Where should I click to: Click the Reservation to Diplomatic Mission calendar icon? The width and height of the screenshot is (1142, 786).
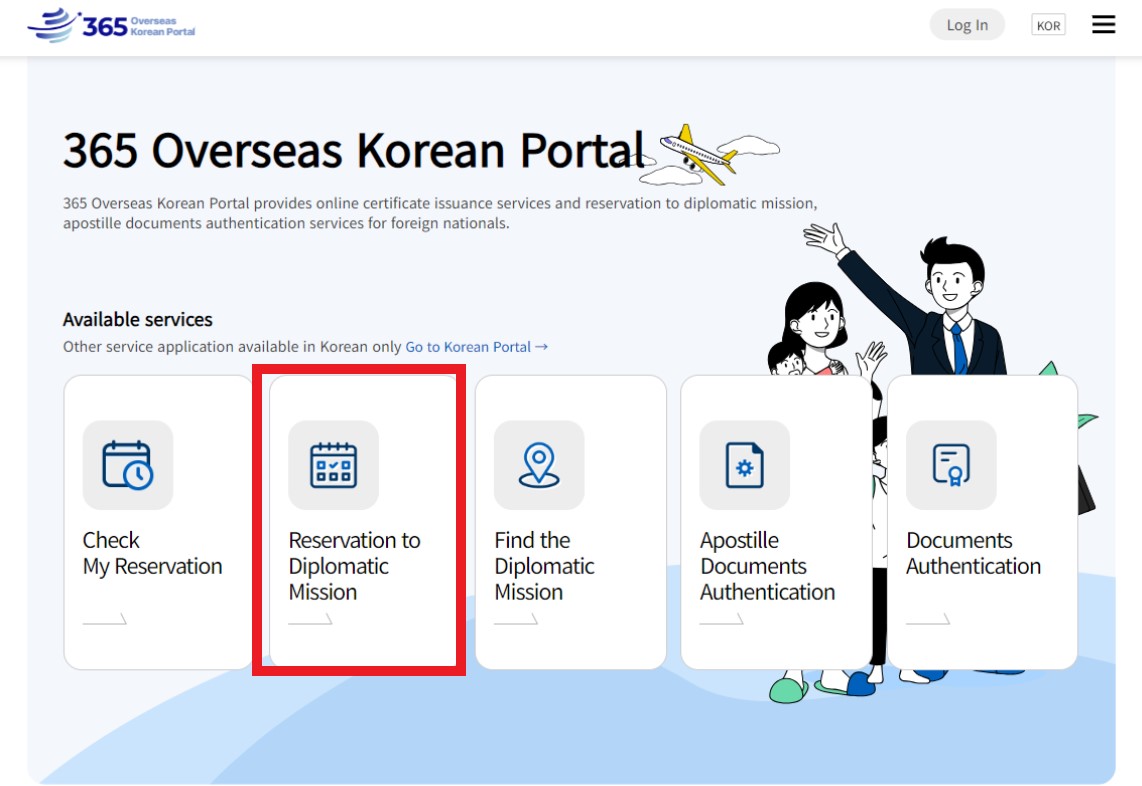tap(334, 465)
